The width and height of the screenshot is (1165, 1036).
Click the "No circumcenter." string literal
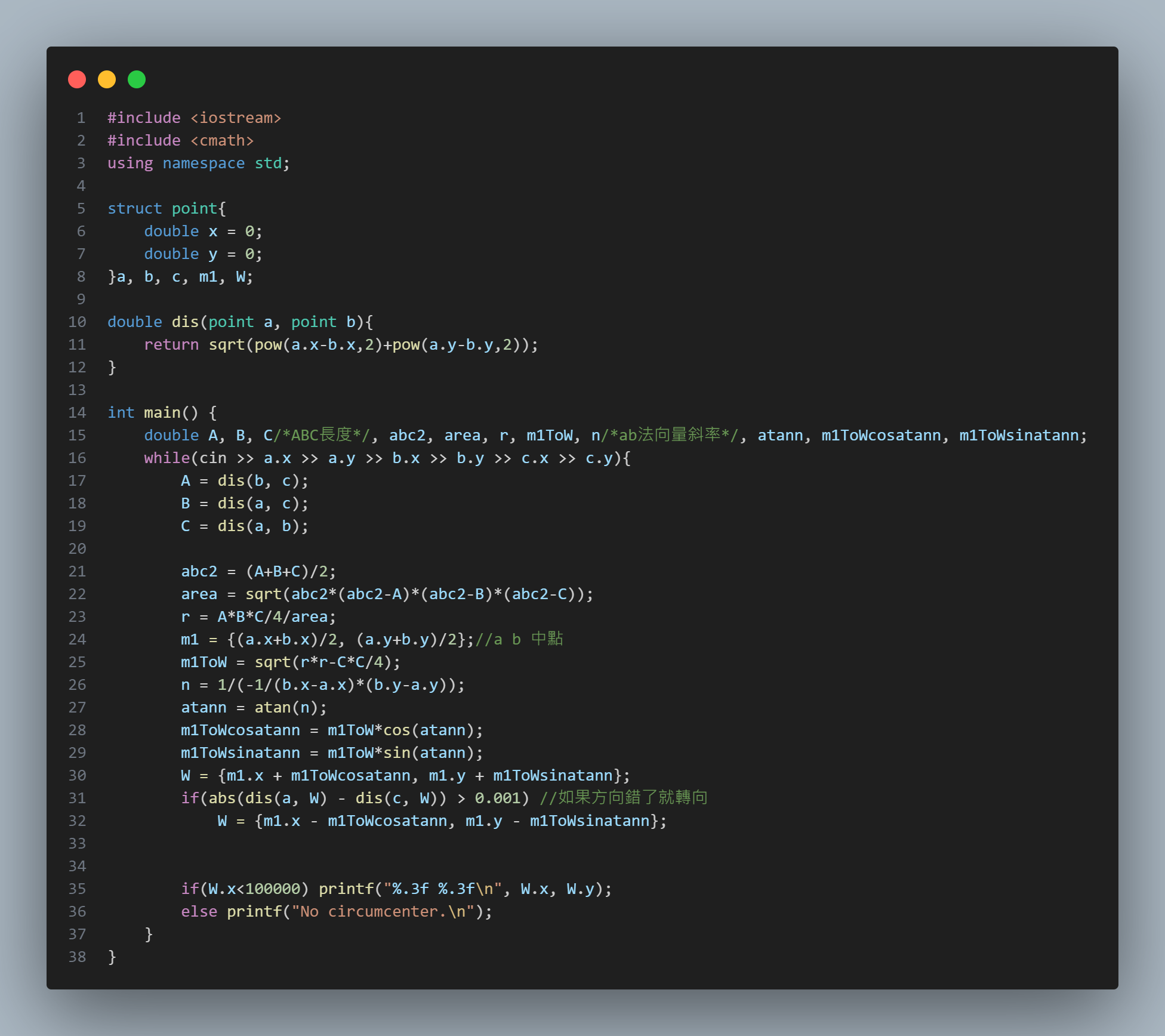click(x=382, y=911)
